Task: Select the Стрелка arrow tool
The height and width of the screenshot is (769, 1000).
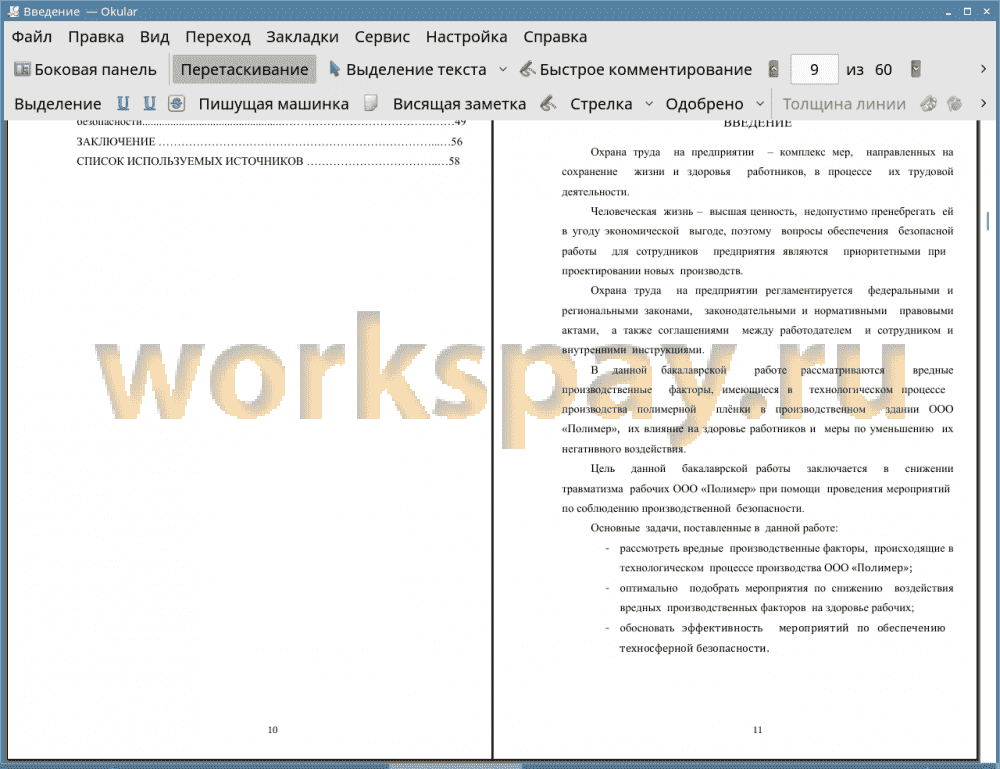Action: pyautogui.click(x=601, y=104)
